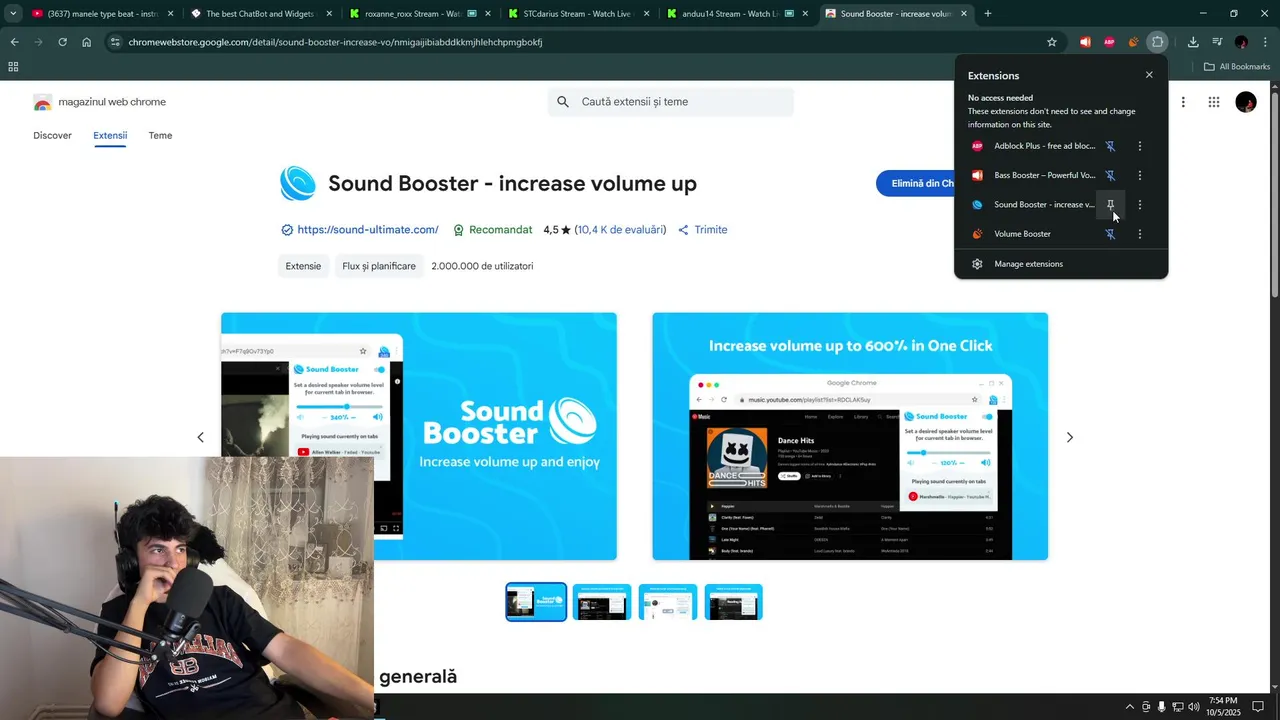View site information icon in address bar
This screenshot has height=720, width=1280.
coord(115,42)
